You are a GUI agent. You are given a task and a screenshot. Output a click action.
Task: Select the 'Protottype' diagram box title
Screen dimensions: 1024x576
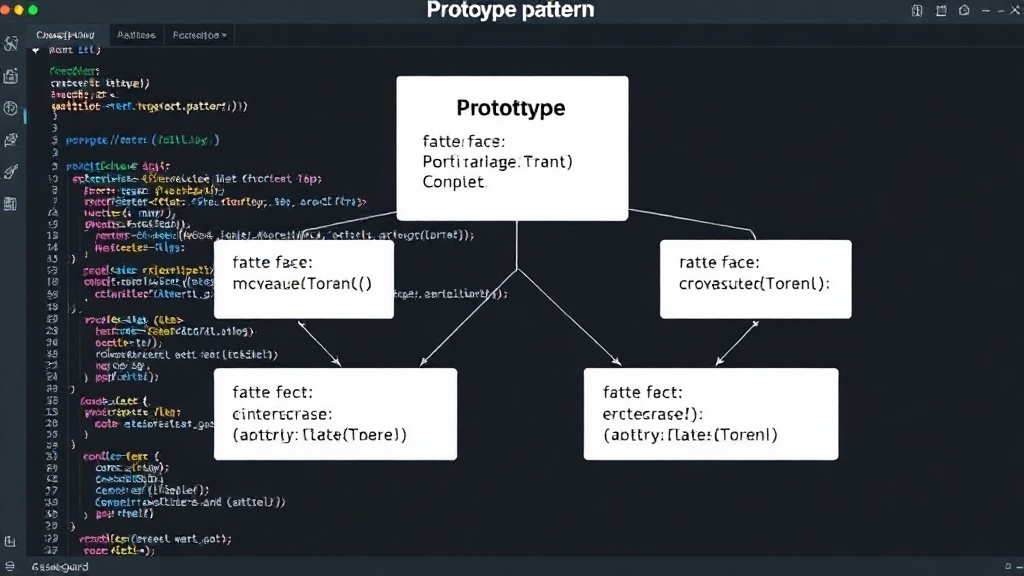pos(511,108)
